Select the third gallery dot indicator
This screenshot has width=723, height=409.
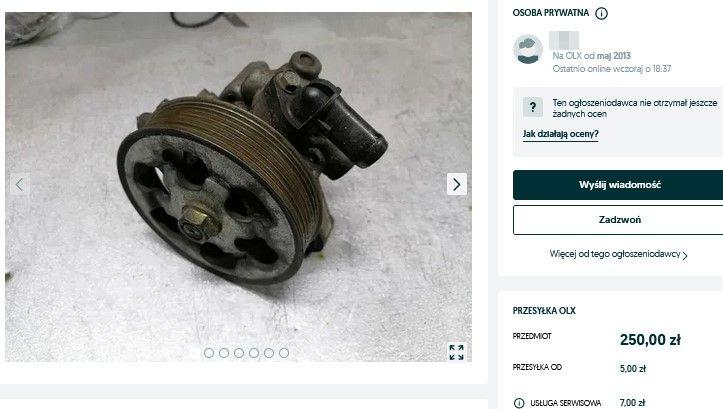click(239, 353)
